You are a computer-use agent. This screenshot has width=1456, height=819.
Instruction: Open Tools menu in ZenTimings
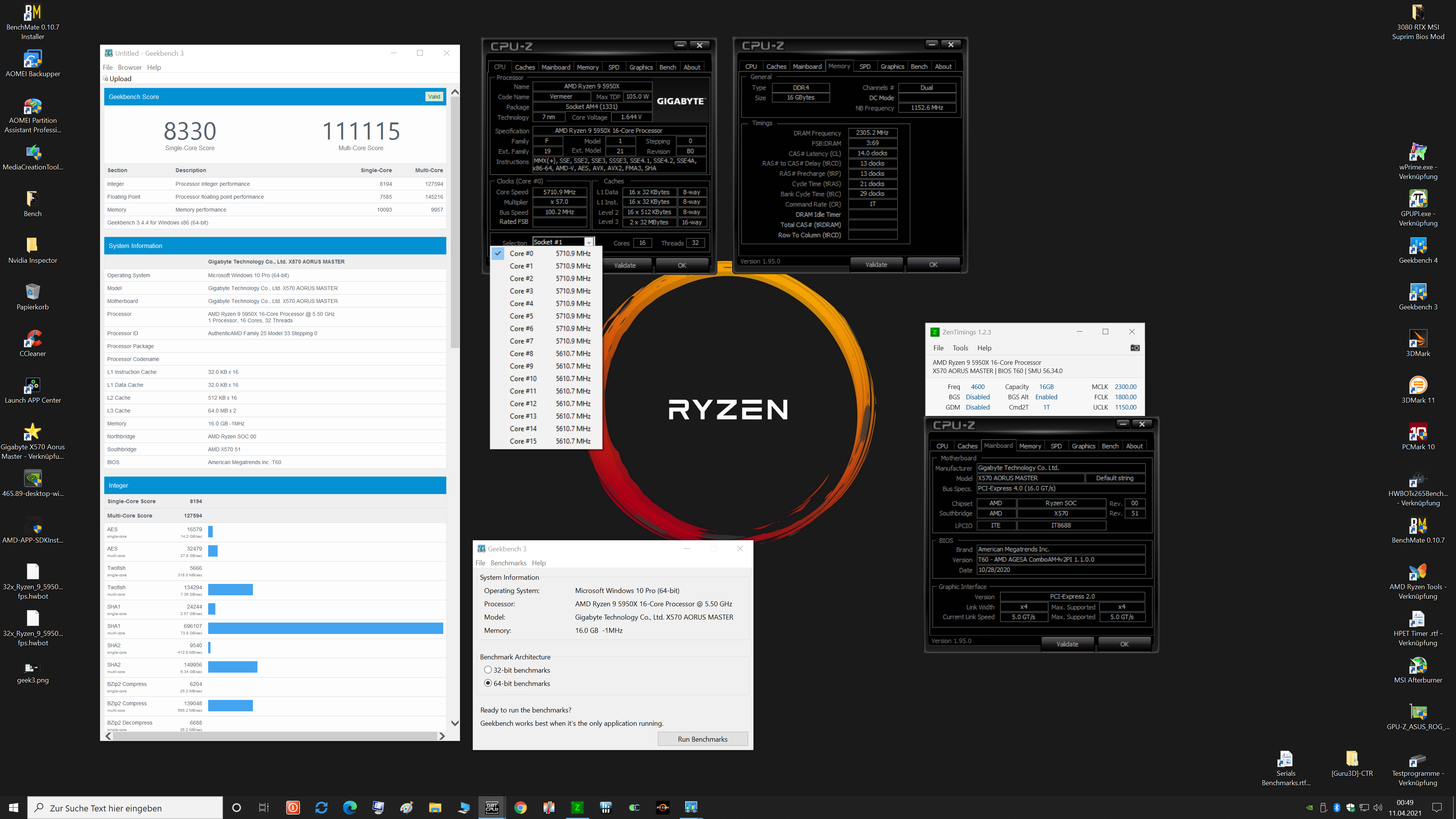[x=960, y=348]
